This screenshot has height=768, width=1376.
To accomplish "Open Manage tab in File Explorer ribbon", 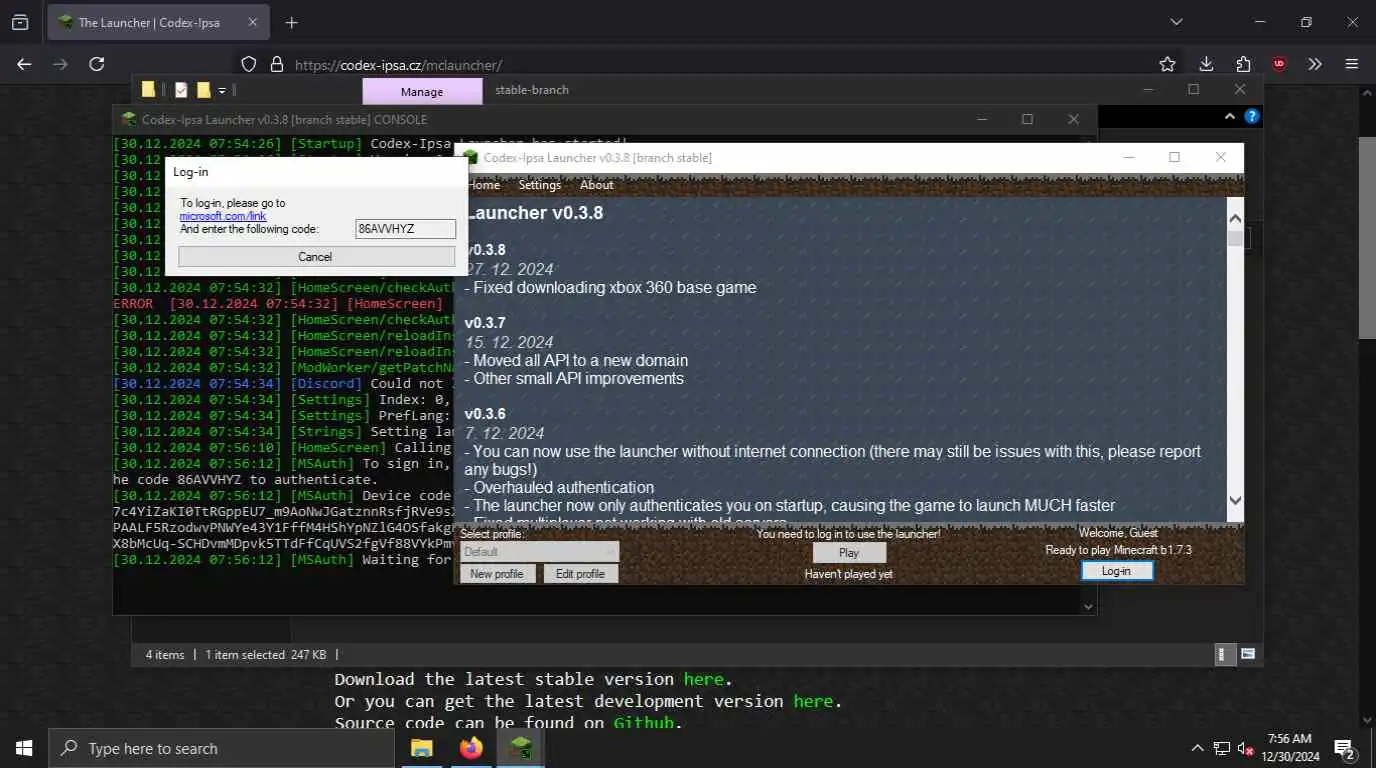I will (x=422, y=91).
